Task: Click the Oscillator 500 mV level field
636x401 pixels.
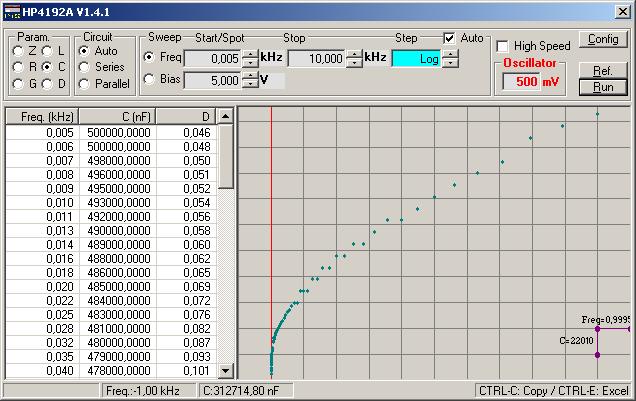Action: click(520, 81)
